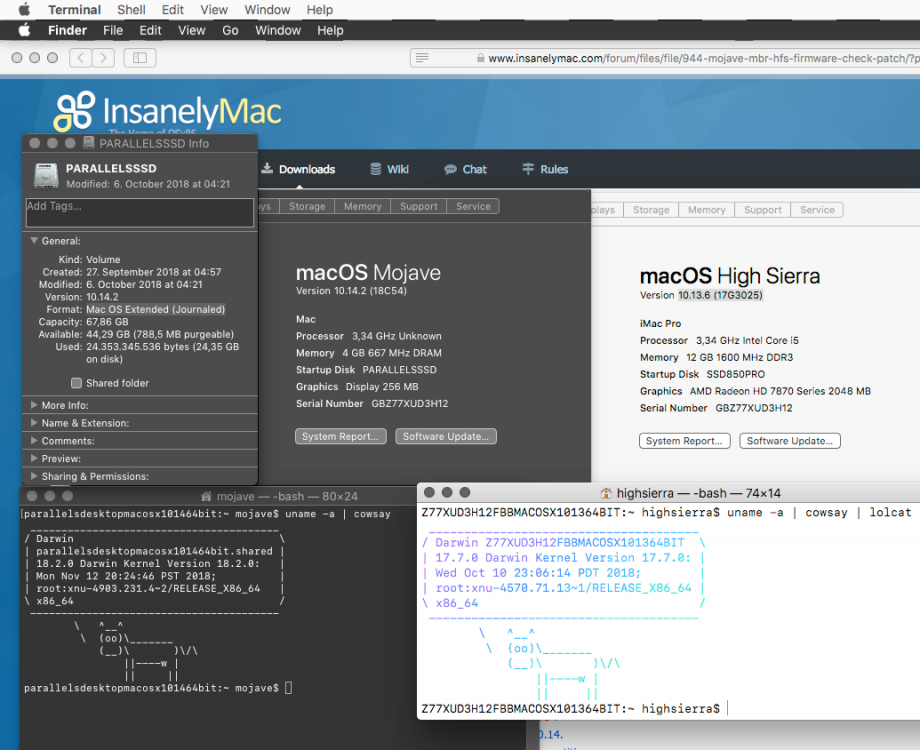Viewport: 920px width, 750px height.
Task: Click the Capacity 67,86 GB value
Action: coord(107,322)
